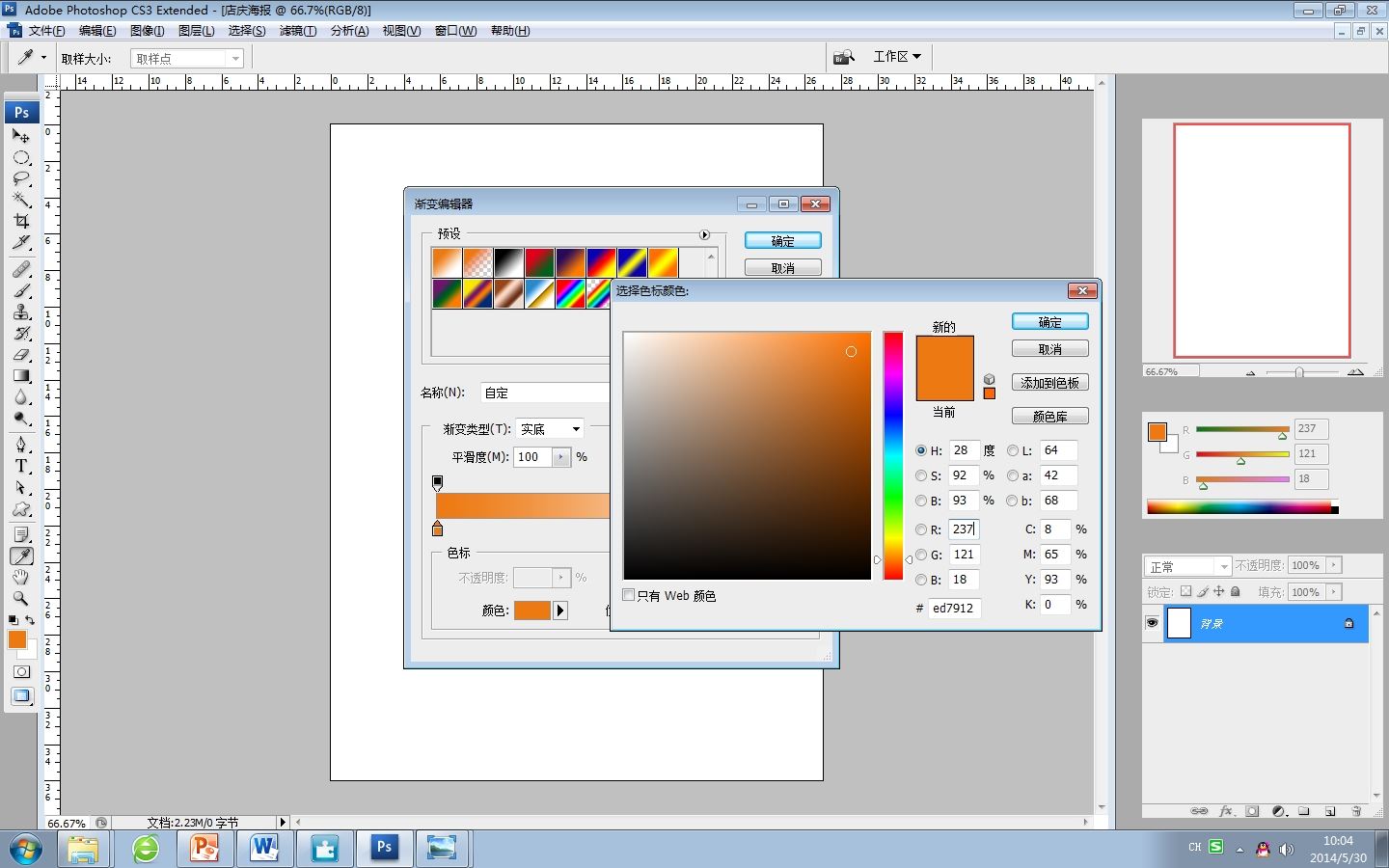
Task: Create a new layer in Layers panel
Action: tap(1330, 811)
